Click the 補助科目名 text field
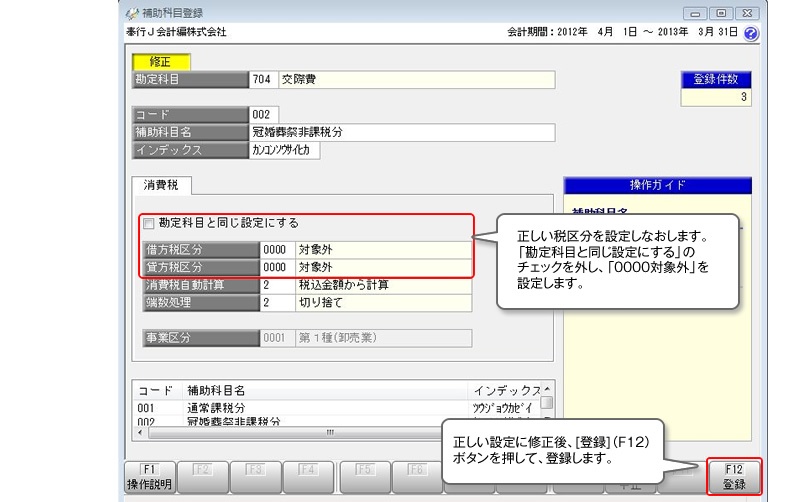800x502 pixels. [x=400, y=132]
